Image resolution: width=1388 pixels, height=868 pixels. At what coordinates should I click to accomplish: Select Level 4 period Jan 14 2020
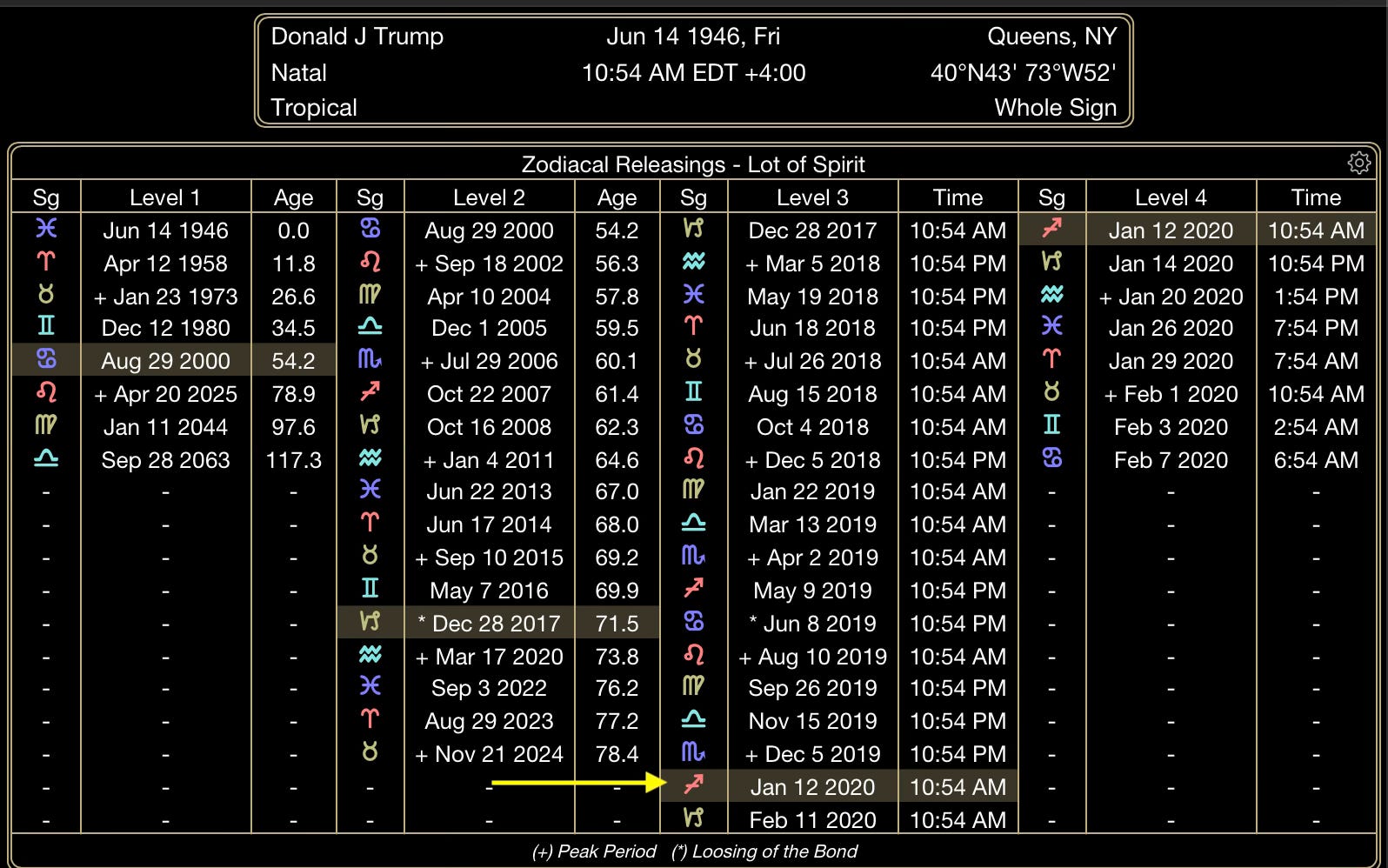[x=1171, y=264]
